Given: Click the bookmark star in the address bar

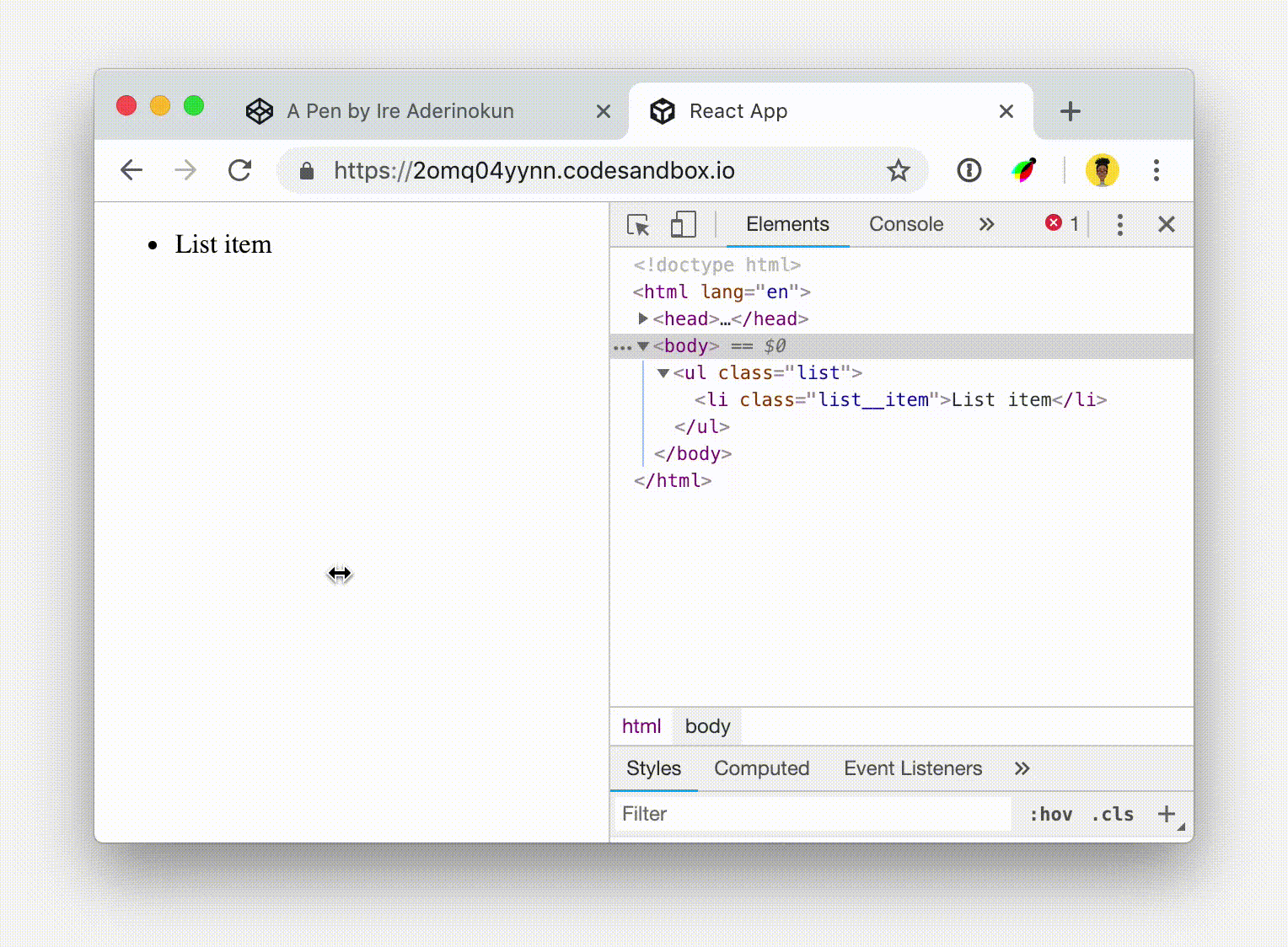Looking at the screenshot, I should click(x=899, y=170).
